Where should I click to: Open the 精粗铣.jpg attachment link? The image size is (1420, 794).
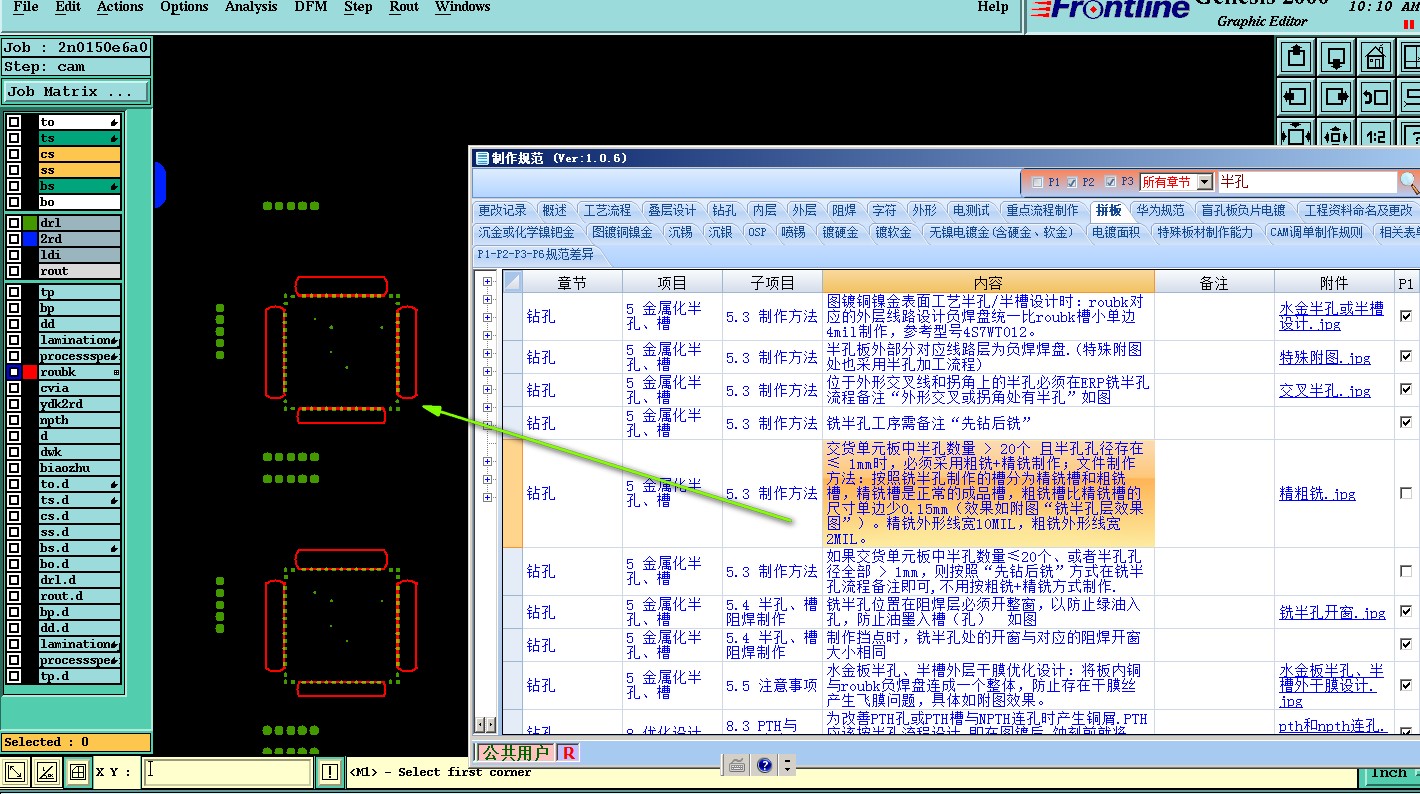(1318, 494)
